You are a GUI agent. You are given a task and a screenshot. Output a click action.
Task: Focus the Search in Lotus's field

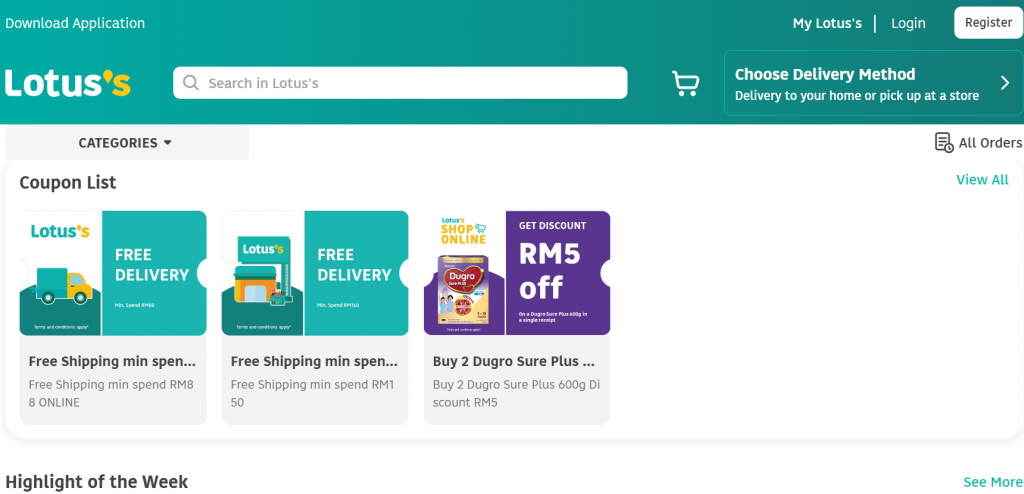click(x=400, y=83)
